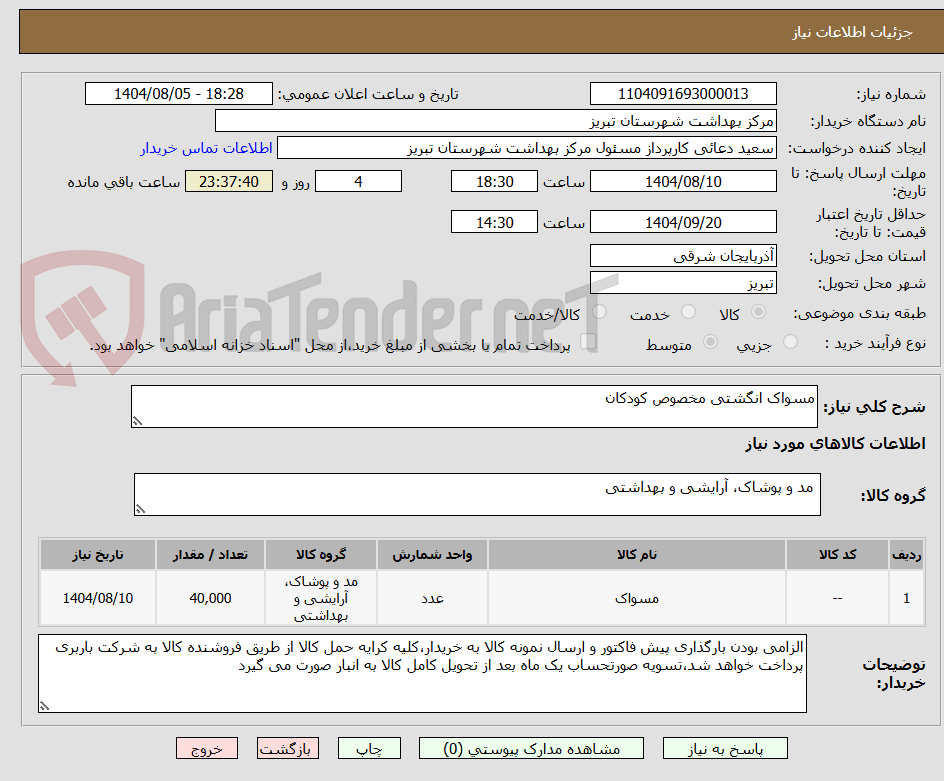Image resolution: width=944 pixels, height=781 pixels.
Task: Select the کالا radio button
Action: pos(759,311)
